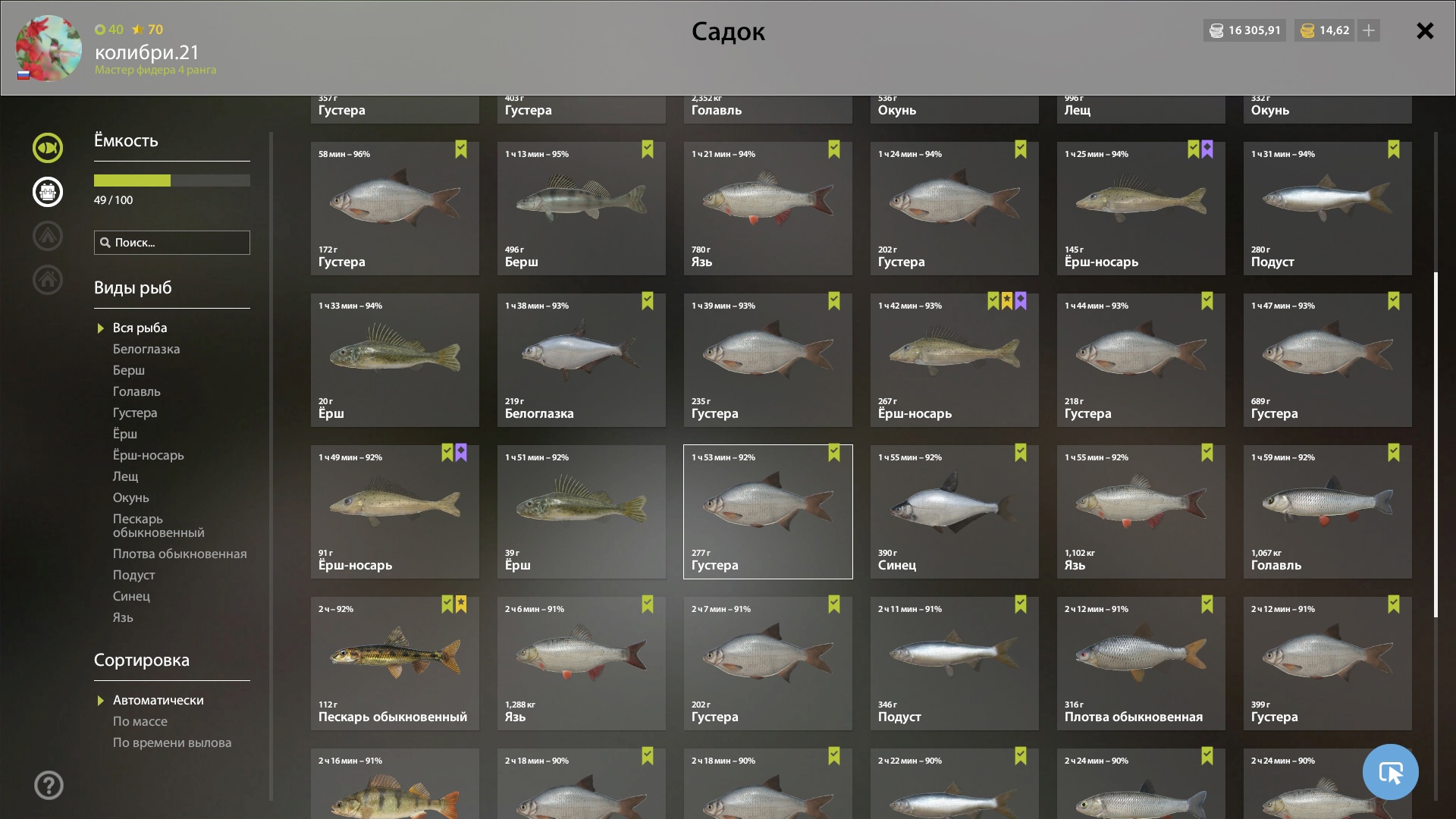
Task: Select sorting По массе option
Action: click(140, 721)
